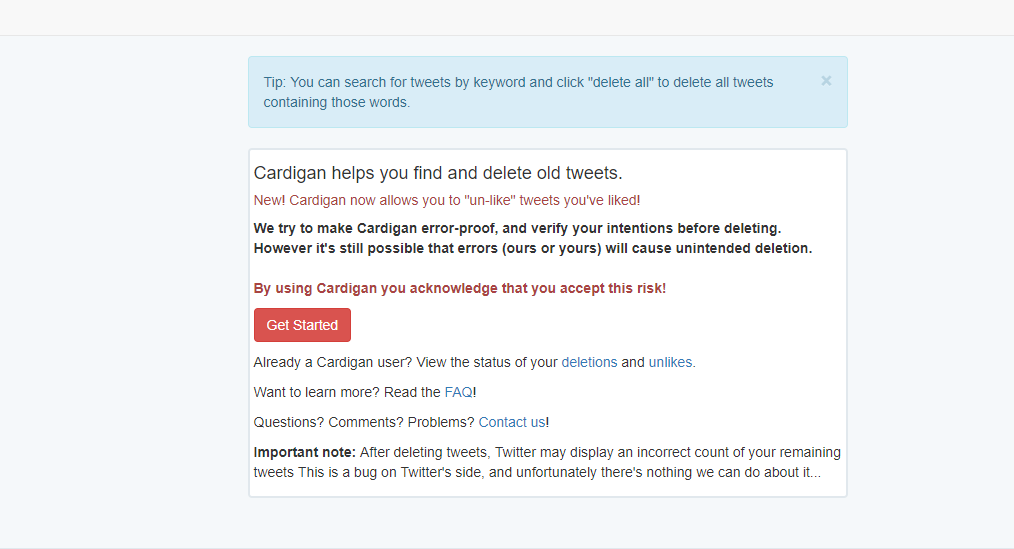Click the heading about deleting old tweets
This screenshot has width=1014, height=549.
(x=438, y=173)
